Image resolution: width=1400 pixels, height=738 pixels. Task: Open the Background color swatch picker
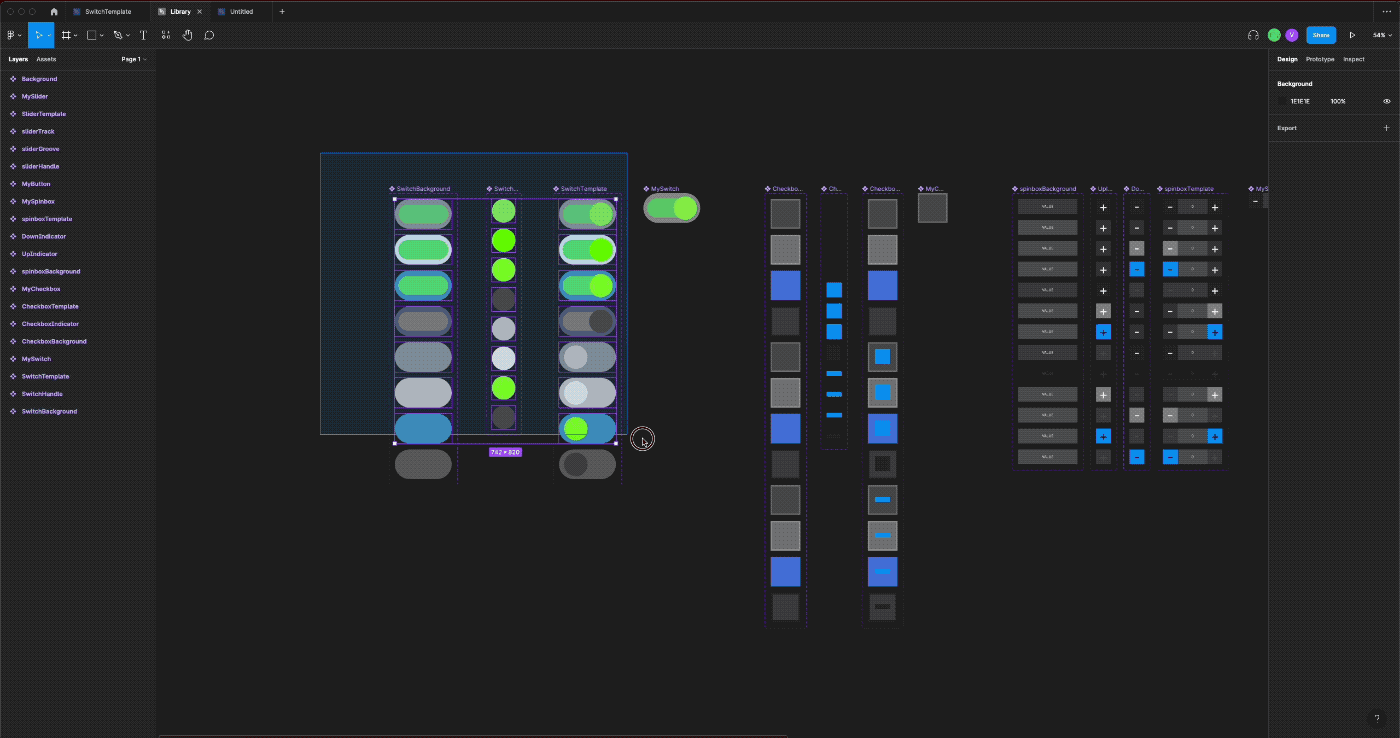[x=1283, y=101]
